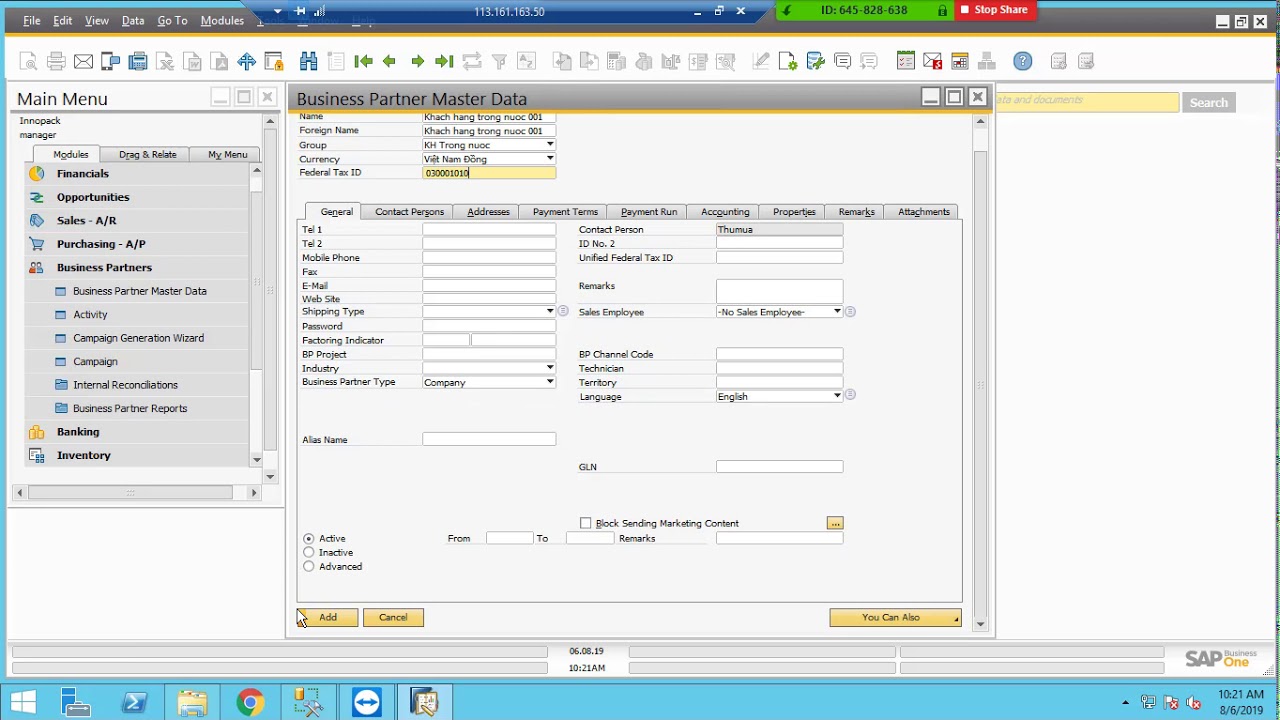
Task: Open the Industry dropdown
Action: pyautogui.click(x=549, y=368)
